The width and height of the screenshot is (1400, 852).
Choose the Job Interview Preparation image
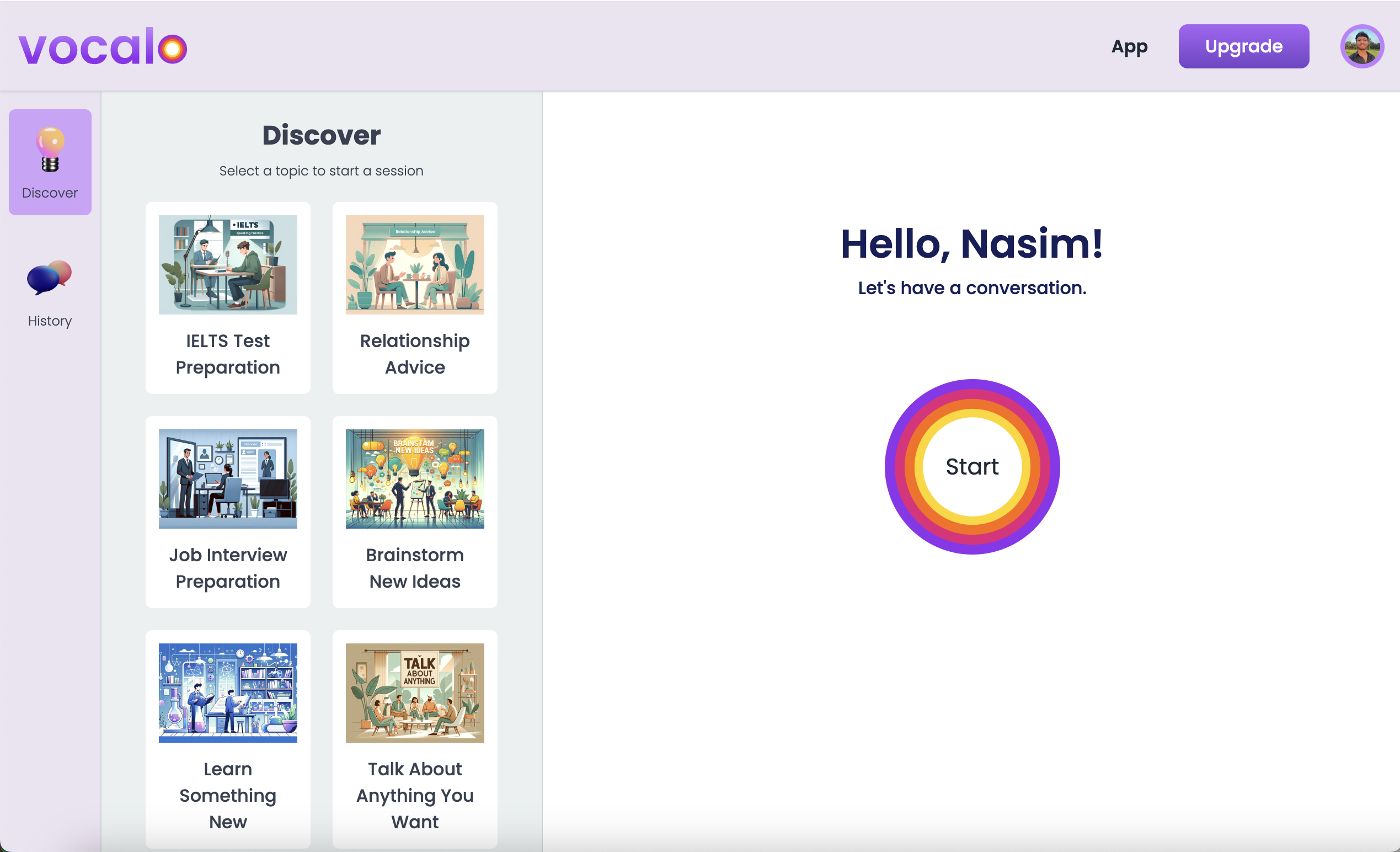[228, 478]
